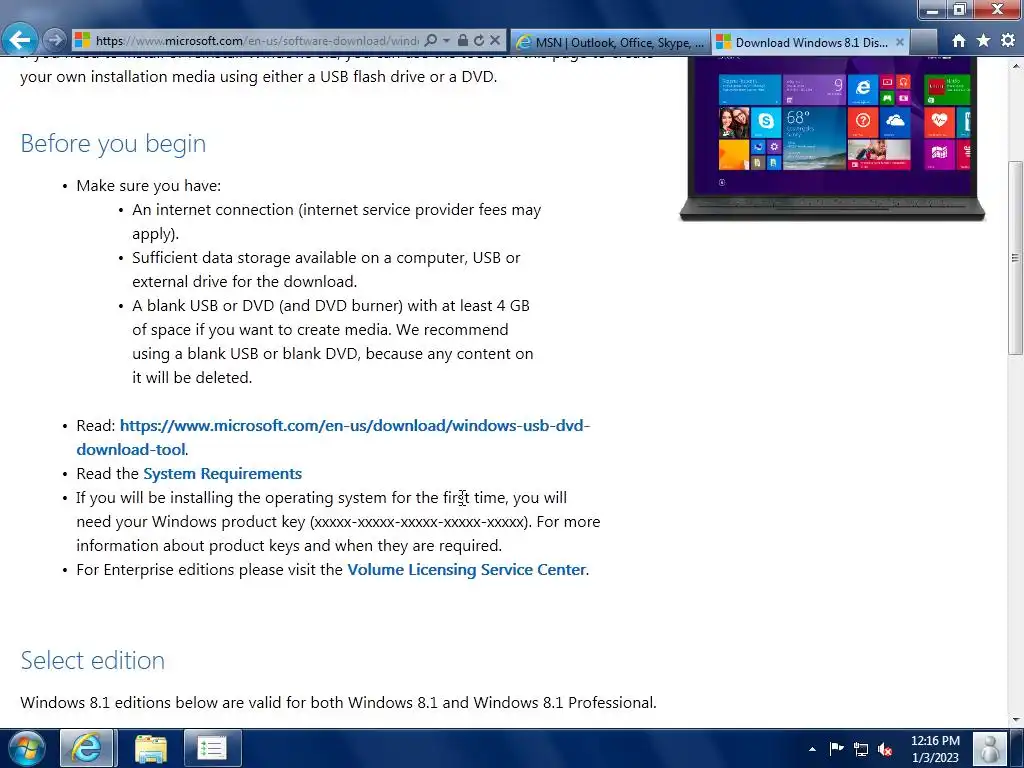Click the 'Before you begin' heading
This screenshot has width=1024, height=768.
tap(113, 144)
